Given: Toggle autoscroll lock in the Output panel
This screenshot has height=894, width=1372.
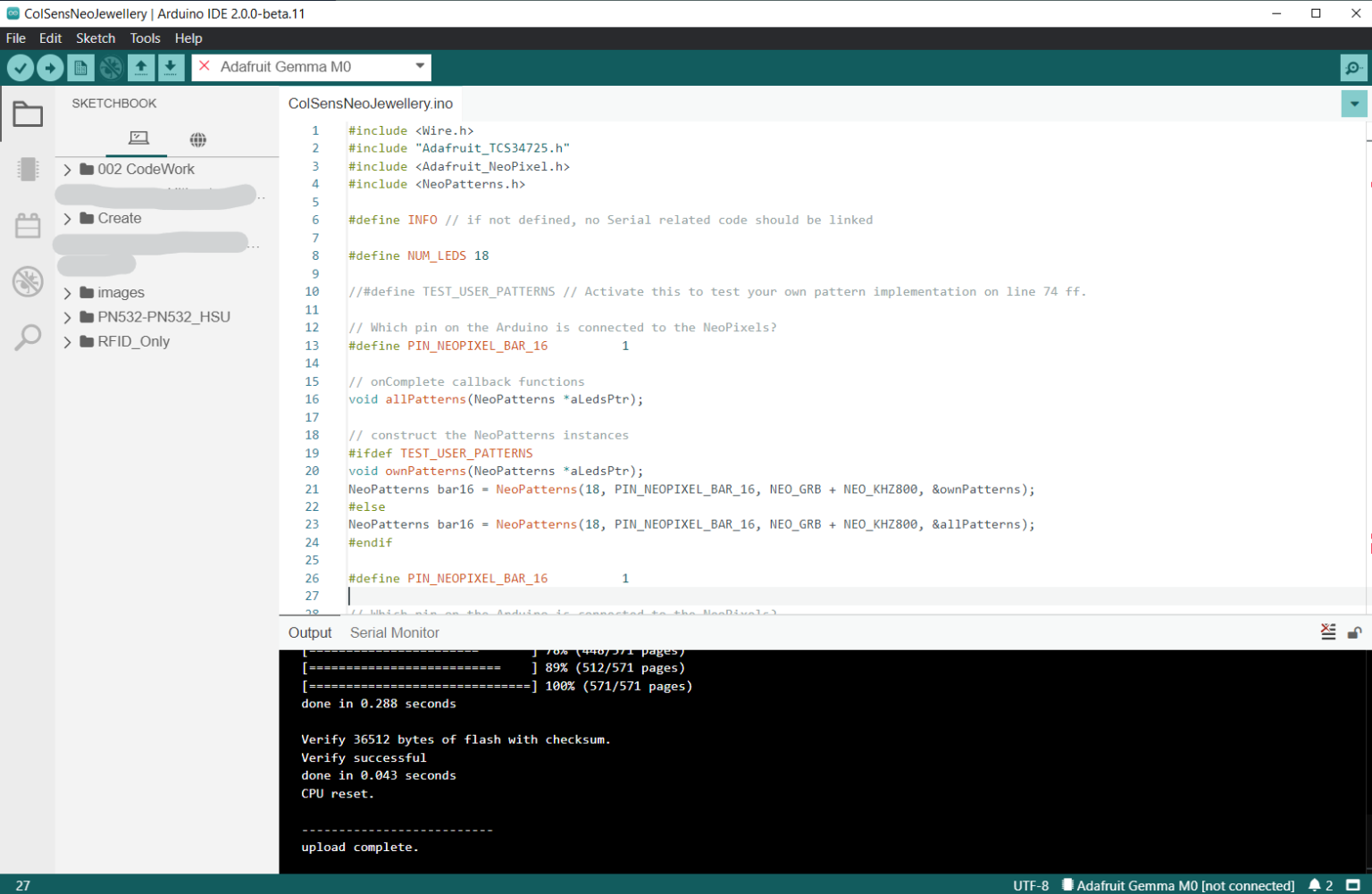Looking at the screenshot, I should 1353,631.
